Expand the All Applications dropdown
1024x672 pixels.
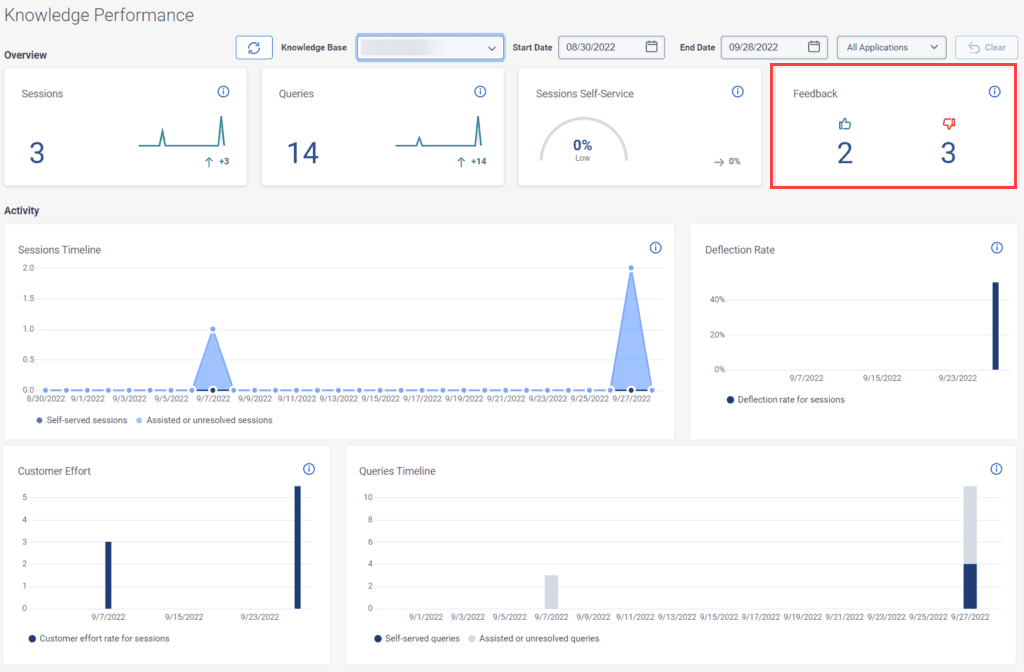point(891,47)
